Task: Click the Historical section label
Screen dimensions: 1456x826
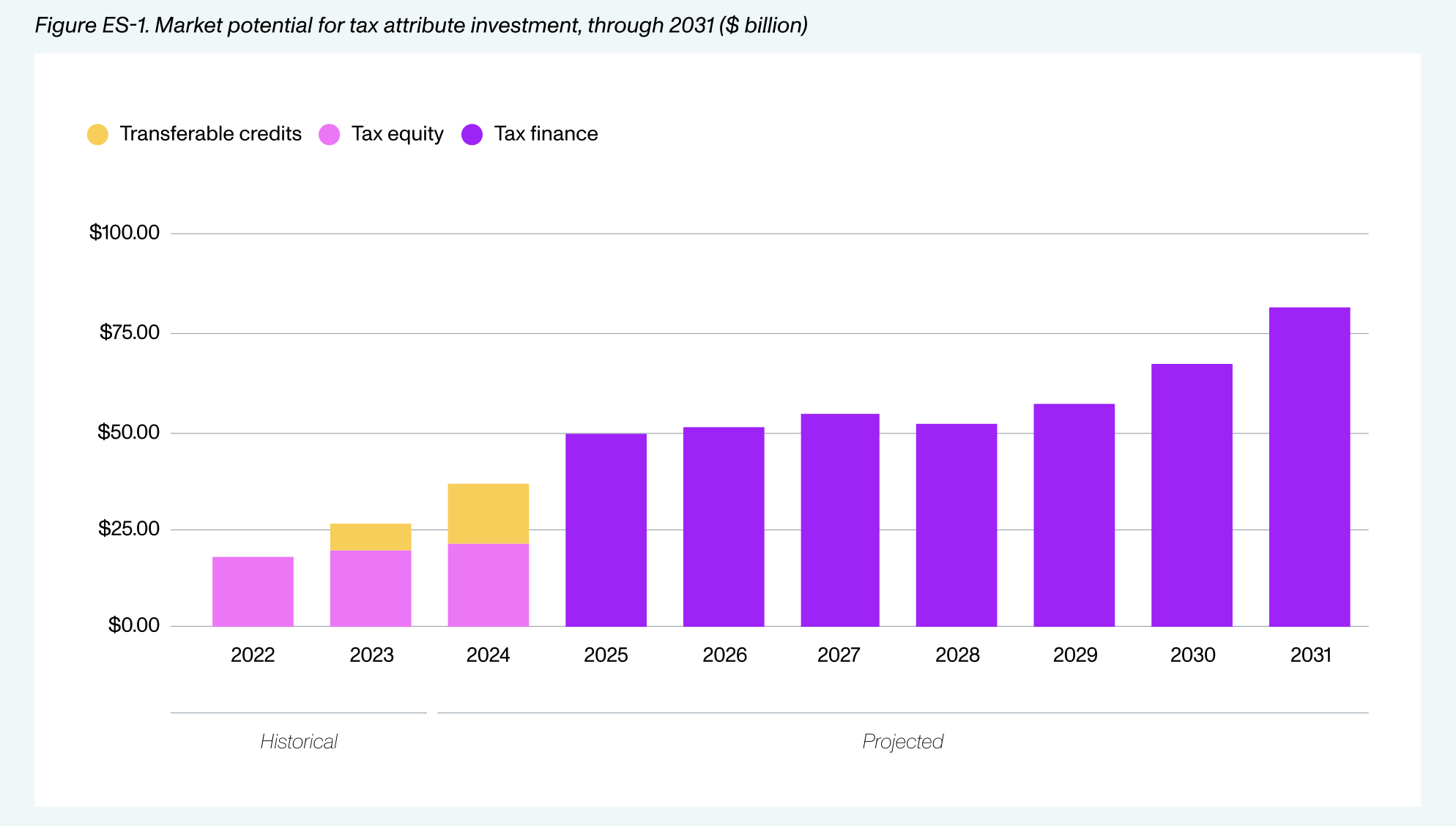Action: coord(299,742)
